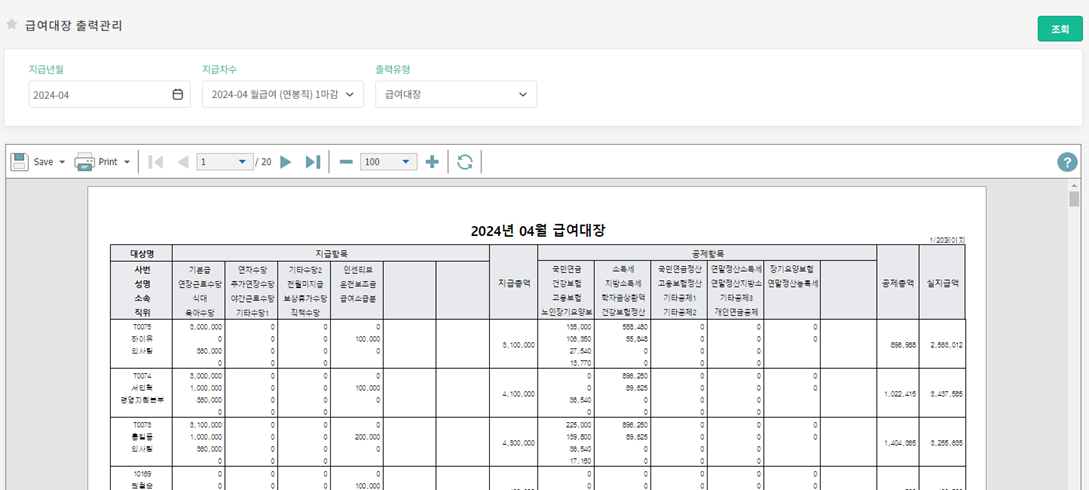
Task: Zoom out with the minus icon
Action: click(346, 162)
